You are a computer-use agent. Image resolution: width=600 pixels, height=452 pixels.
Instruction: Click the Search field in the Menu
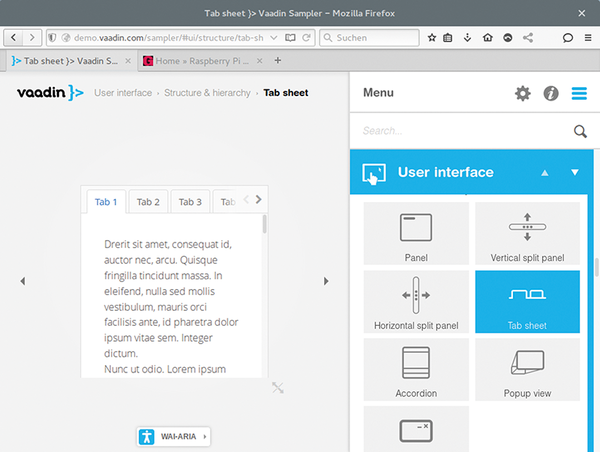pos(460,131)
